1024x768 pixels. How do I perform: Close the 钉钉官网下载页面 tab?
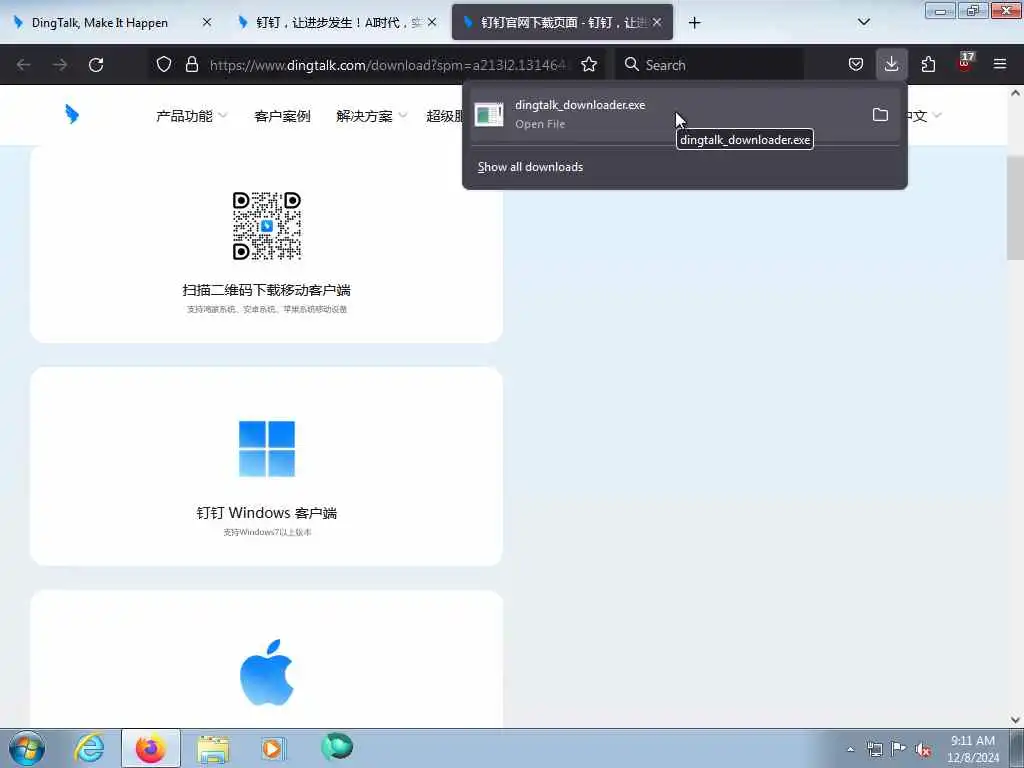657,22
